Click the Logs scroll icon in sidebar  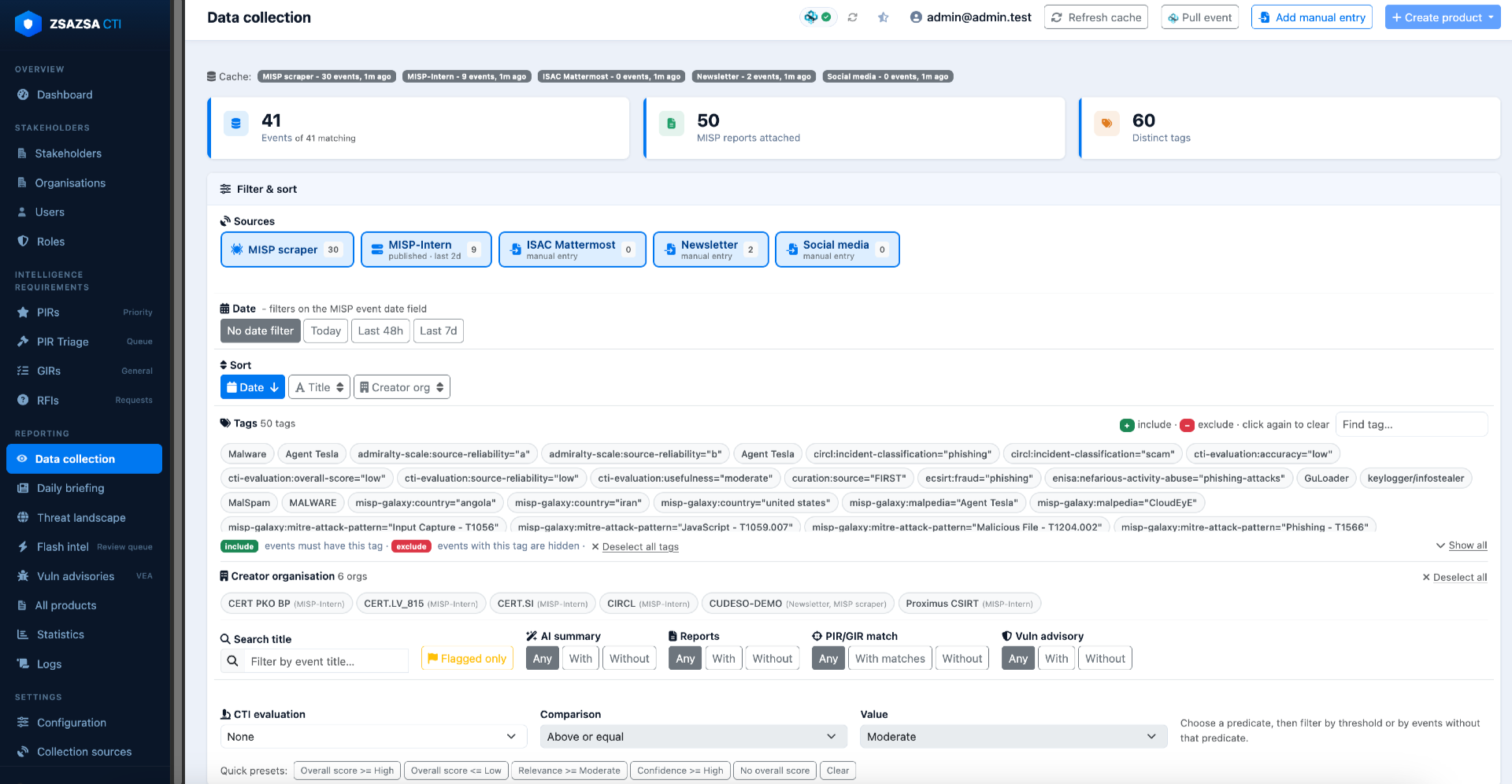[23, 664]
